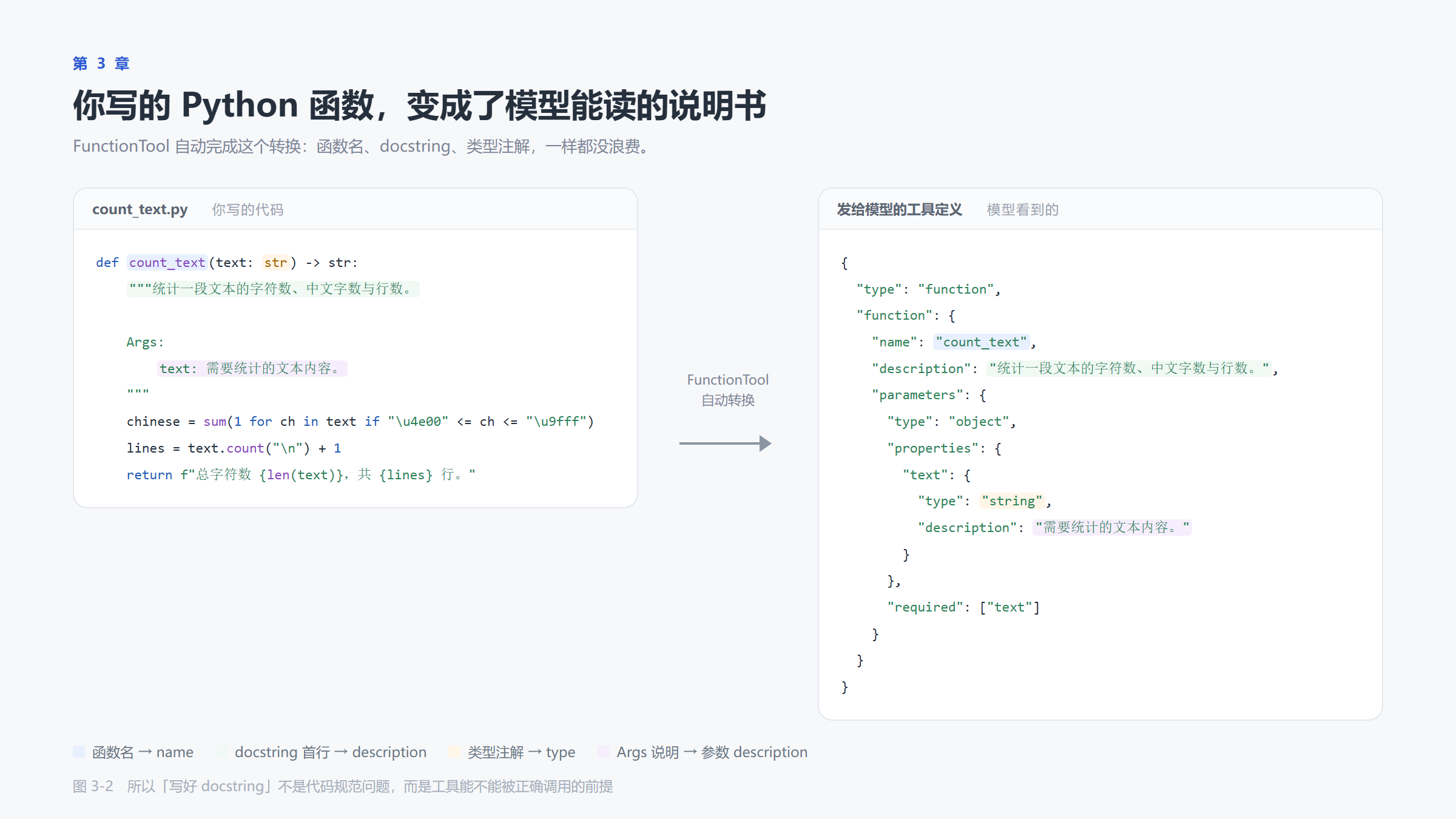This screenshot has width=1456, height=819.
Task: Click the highlighted text: 需要统计的文本内容 line
Action: (x=252, y=368)
